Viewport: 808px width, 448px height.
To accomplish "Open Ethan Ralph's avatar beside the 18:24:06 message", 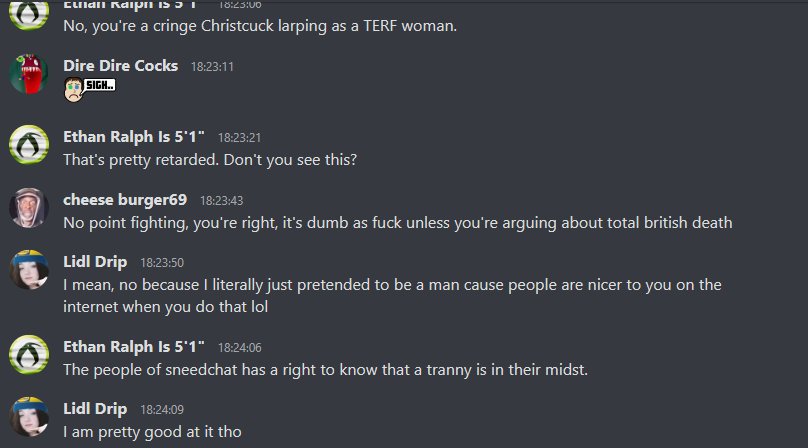I will pos(29,355).
